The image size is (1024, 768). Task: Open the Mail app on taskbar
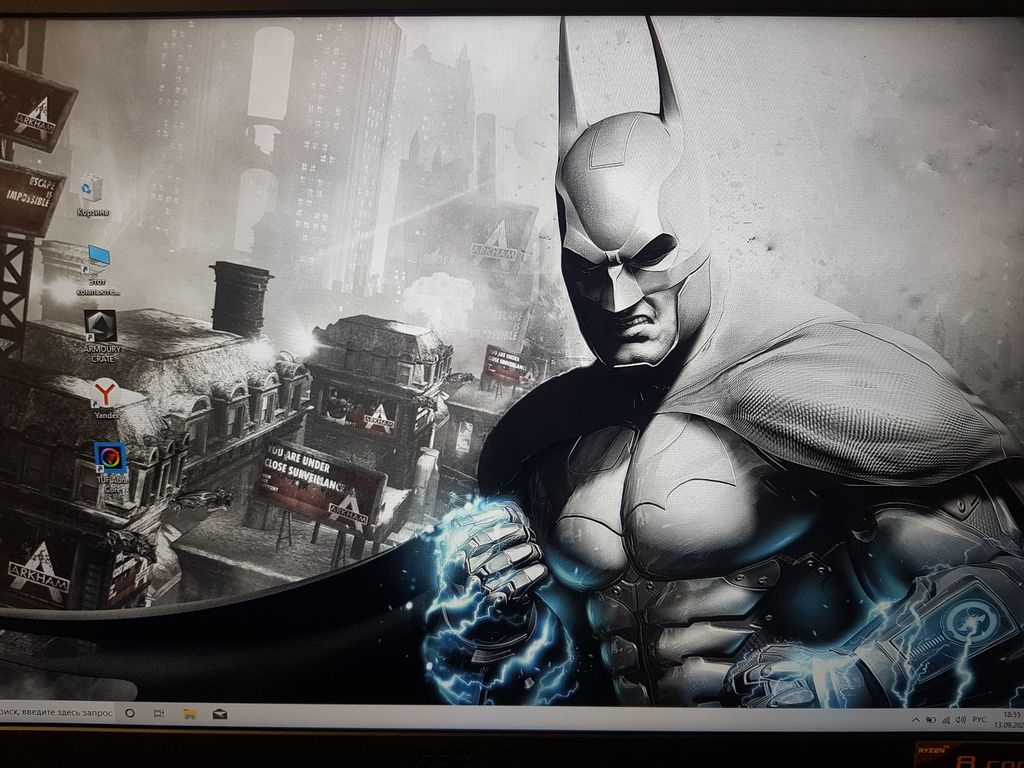tap(219, 714)
